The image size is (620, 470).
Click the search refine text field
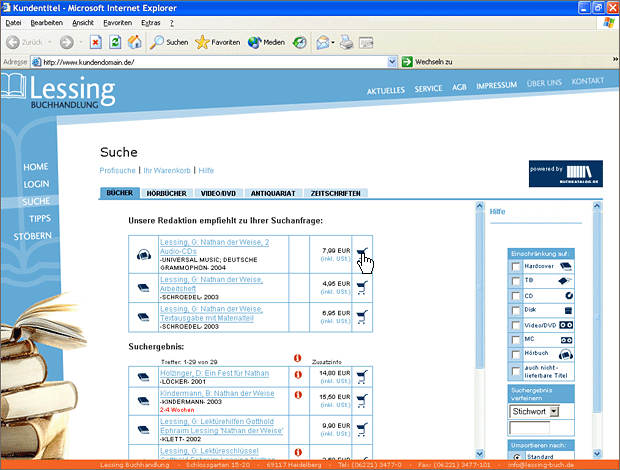pos(529,428)
